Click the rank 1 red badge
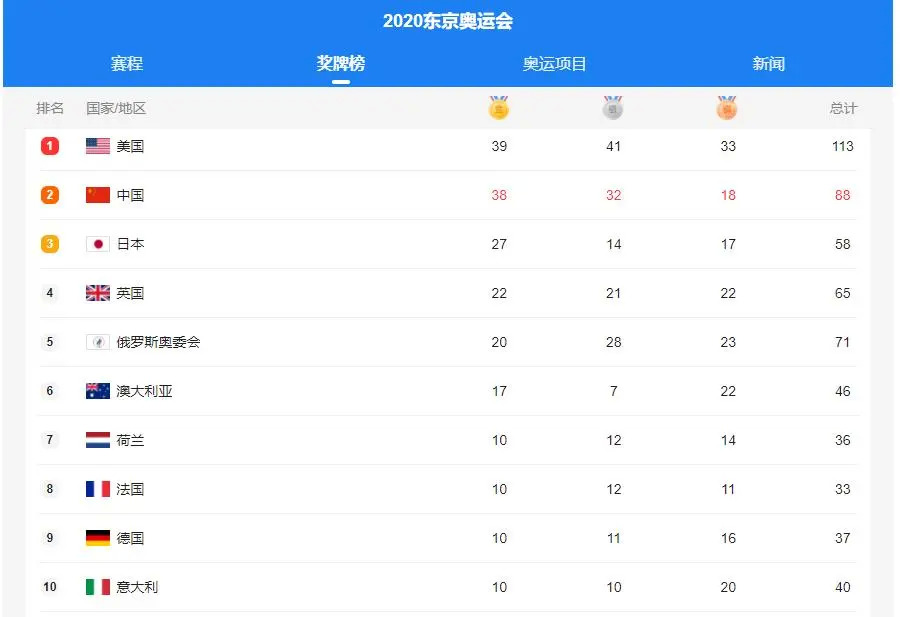Viewport: 900px width, 617px height. click(50, 146)
